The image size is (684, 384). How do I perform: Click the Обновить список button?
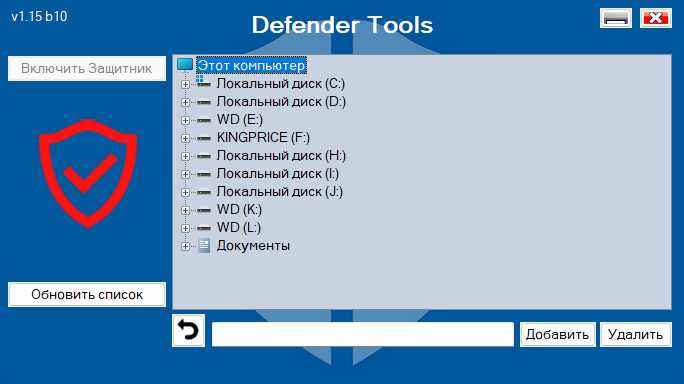87,295
